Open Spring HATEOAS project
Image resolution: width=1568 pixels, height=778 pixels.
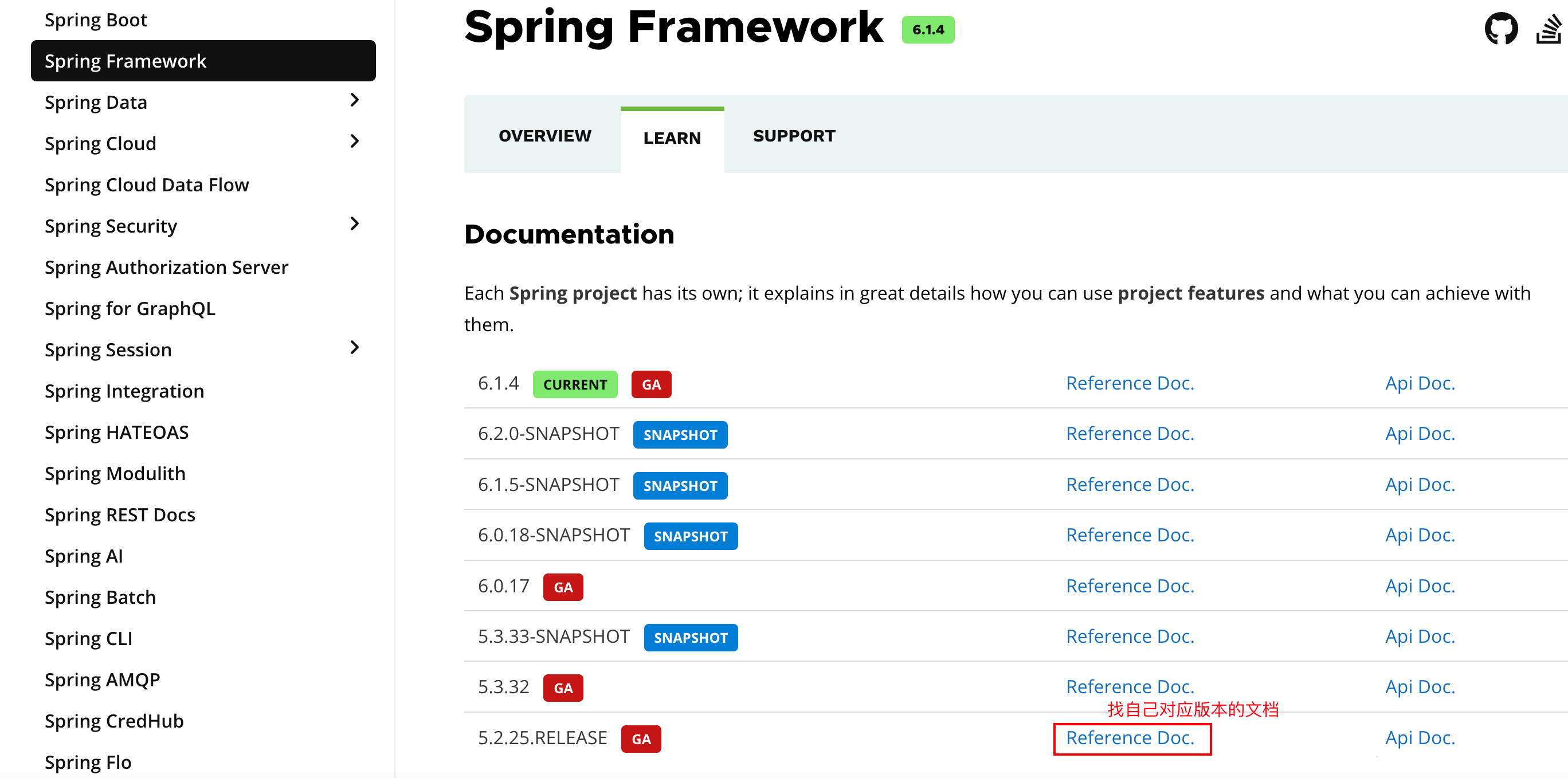click(117, 433)
